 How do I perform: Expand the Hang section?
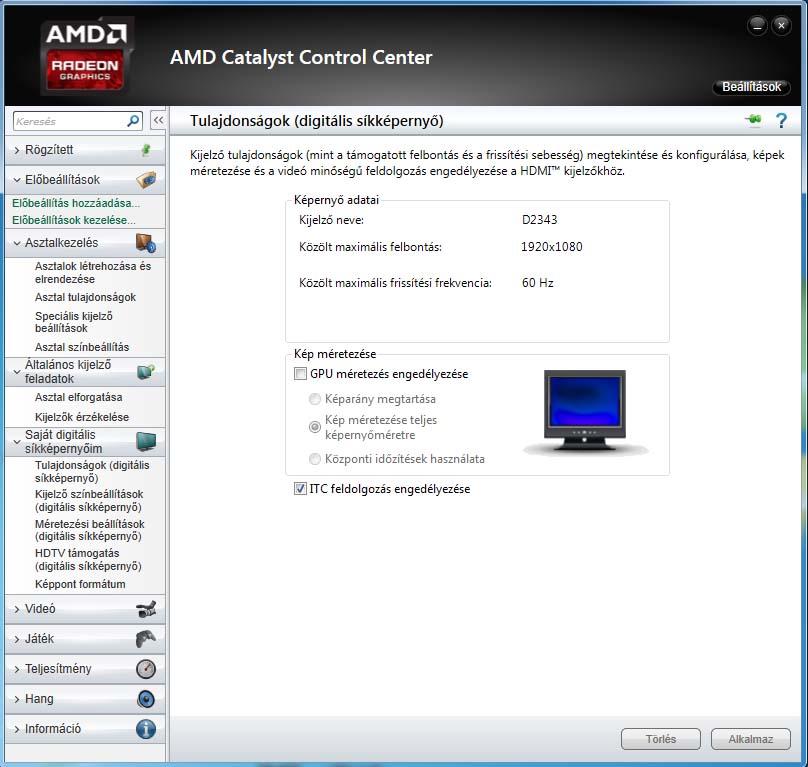point(17,699)
